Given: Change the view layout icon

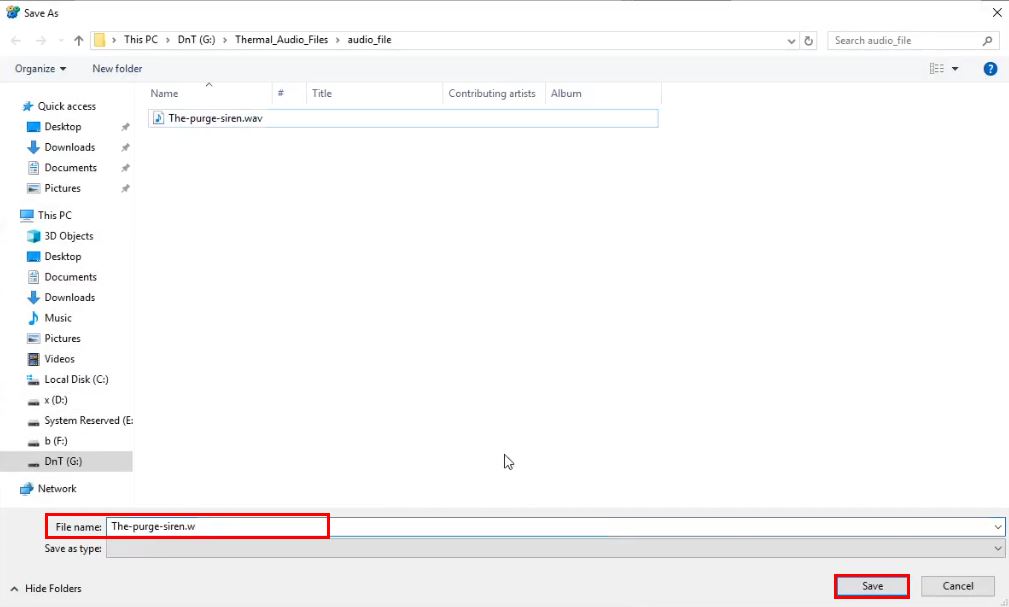Looking at the screenshot, I should (x=936, y=68).
